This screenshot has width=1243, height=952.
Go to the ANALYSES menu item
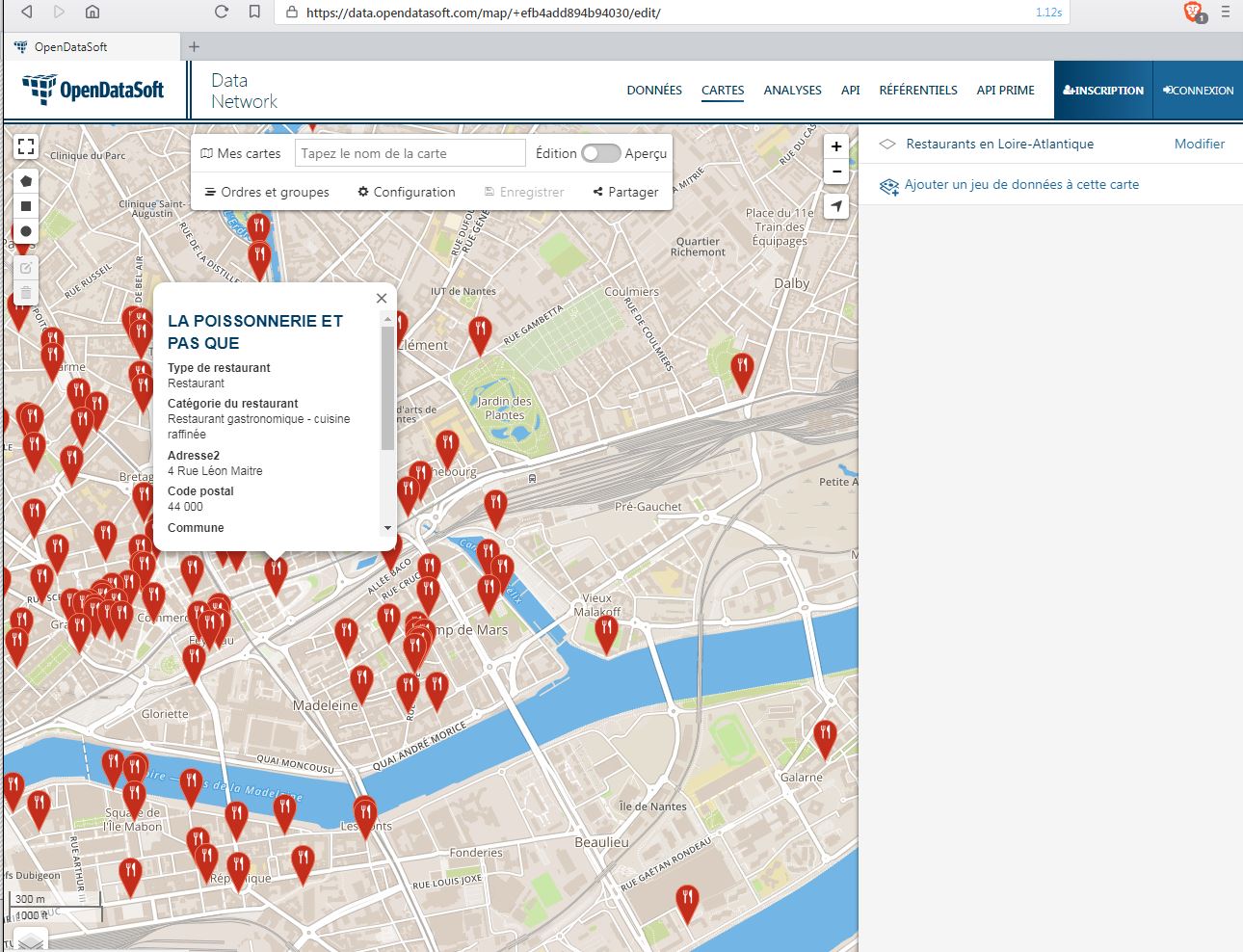pos(792,91)
